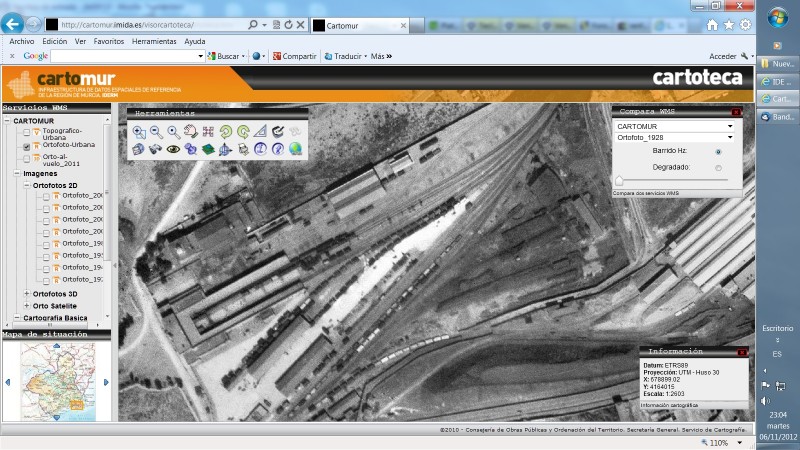Image resolution: width=800 pixels, height=450 pixels.
Task: Collapse the Cartografia Basica tree node
Action: pos(17,317)
